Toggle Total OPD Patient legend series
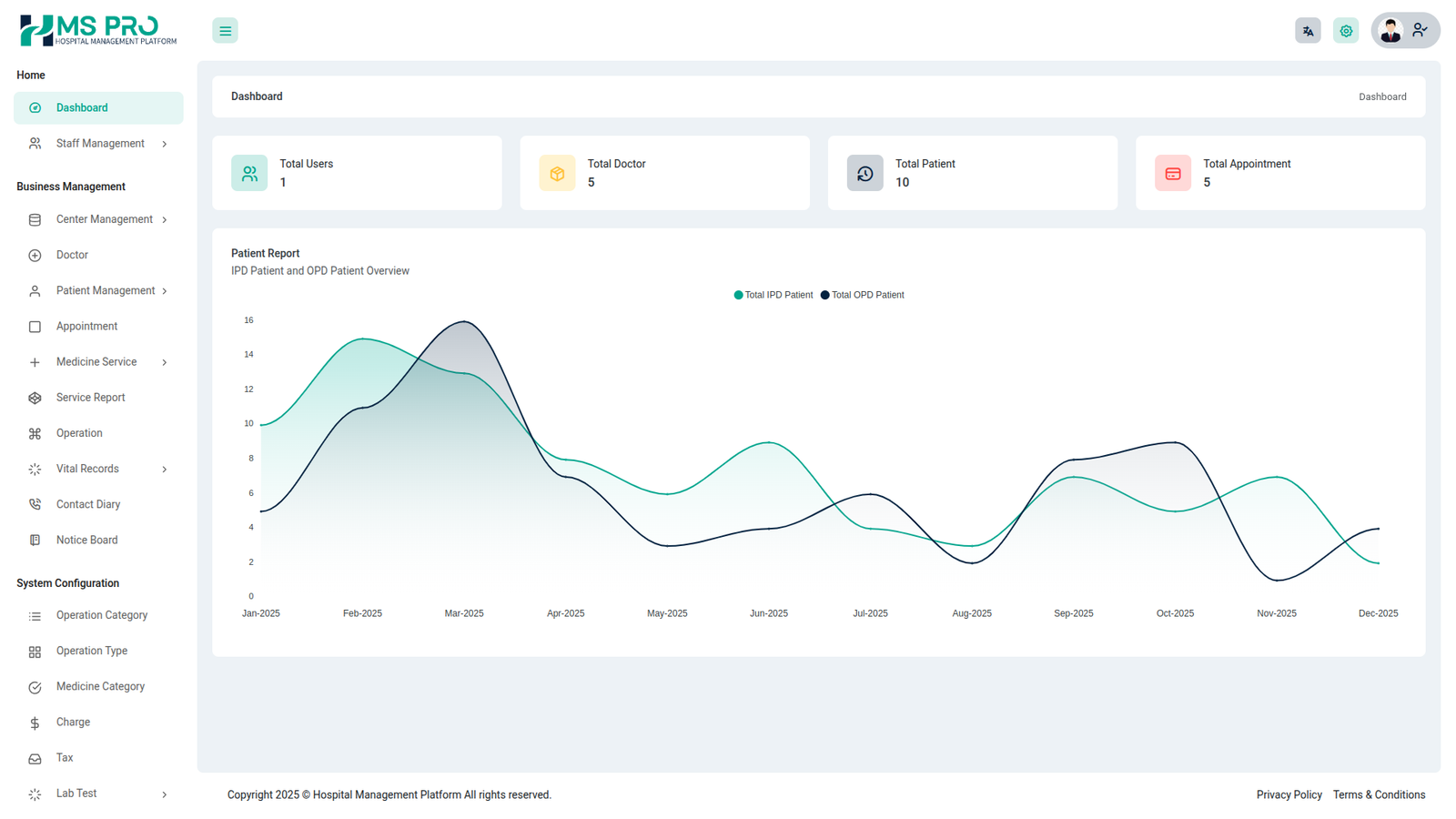The image size is (1456, 819). [x=863, y=295]
